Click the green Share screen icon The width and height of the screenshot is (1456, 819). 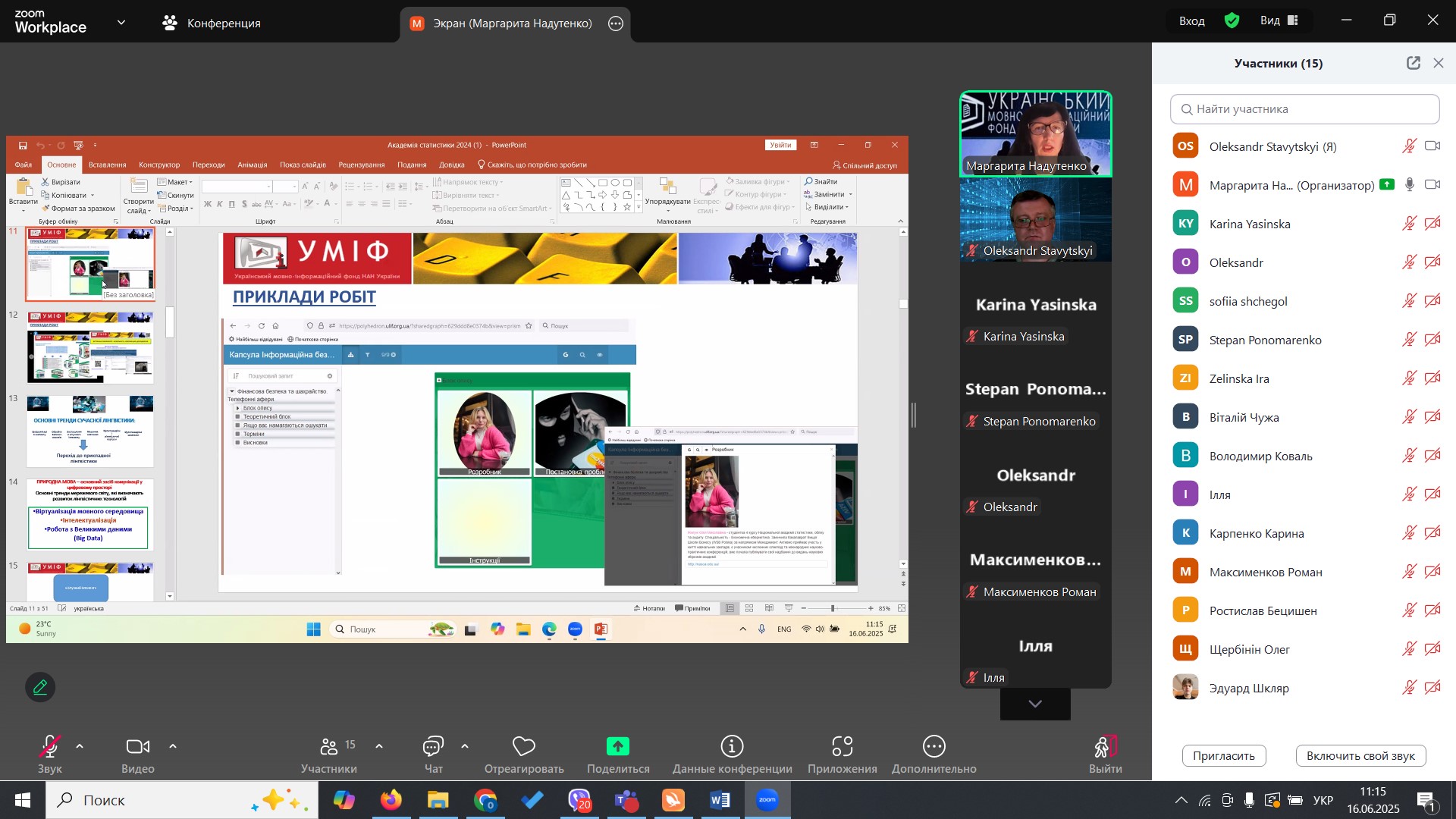click(617, 747)
